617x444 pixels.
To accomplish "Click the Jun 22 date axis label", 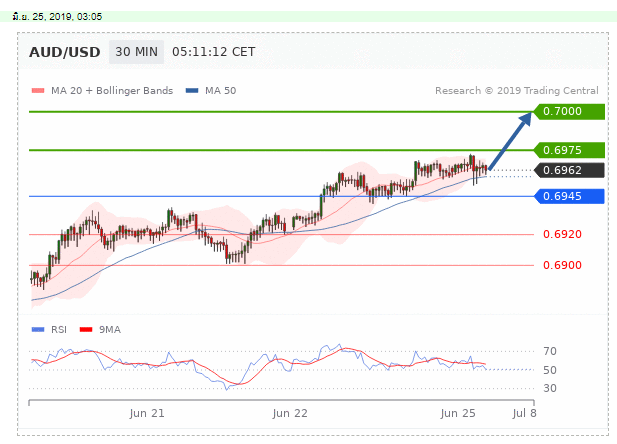I will click(x=290, y=413).
